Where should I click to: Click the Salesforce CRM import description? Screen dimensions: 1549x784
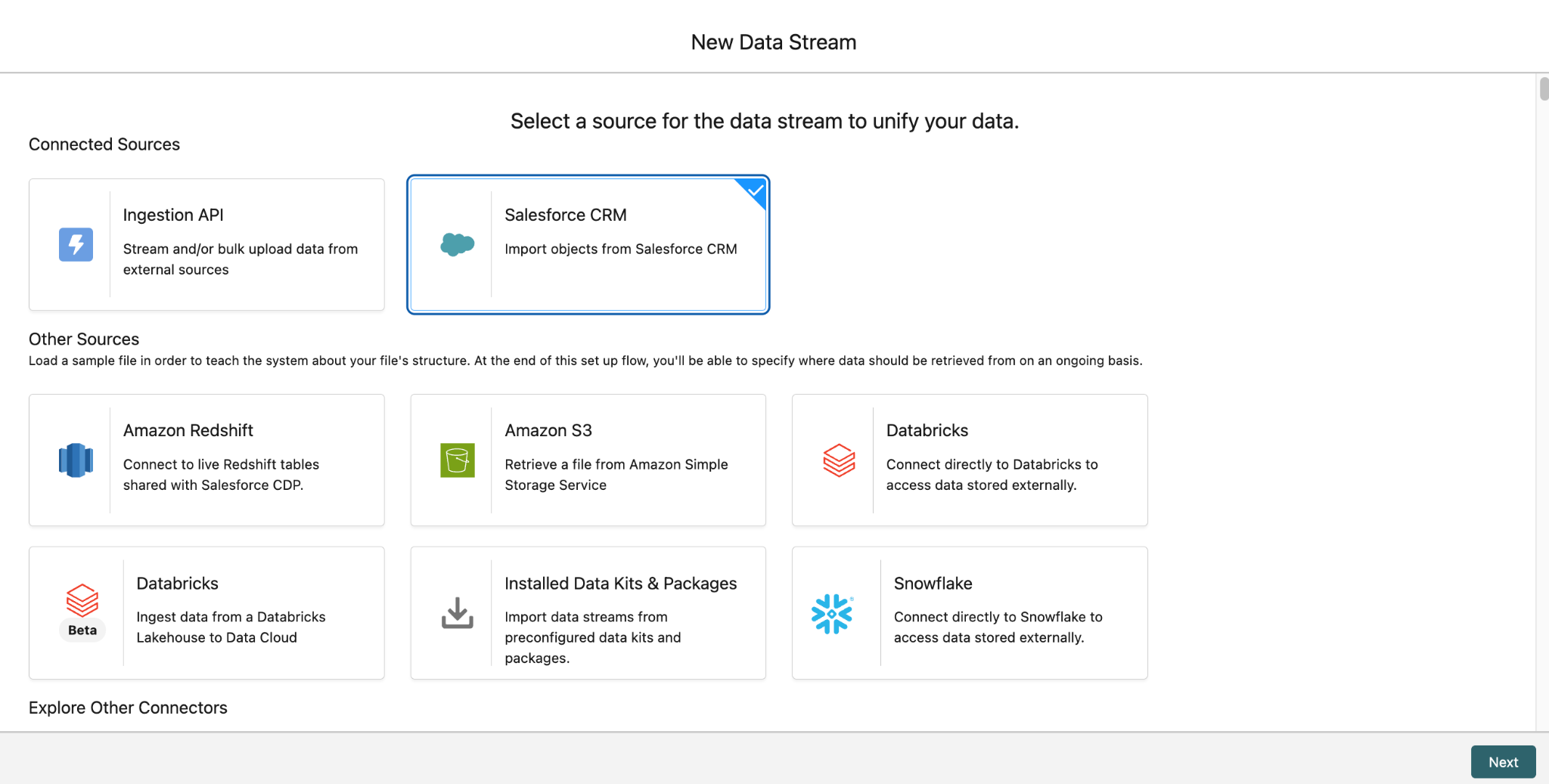point(620,249)
